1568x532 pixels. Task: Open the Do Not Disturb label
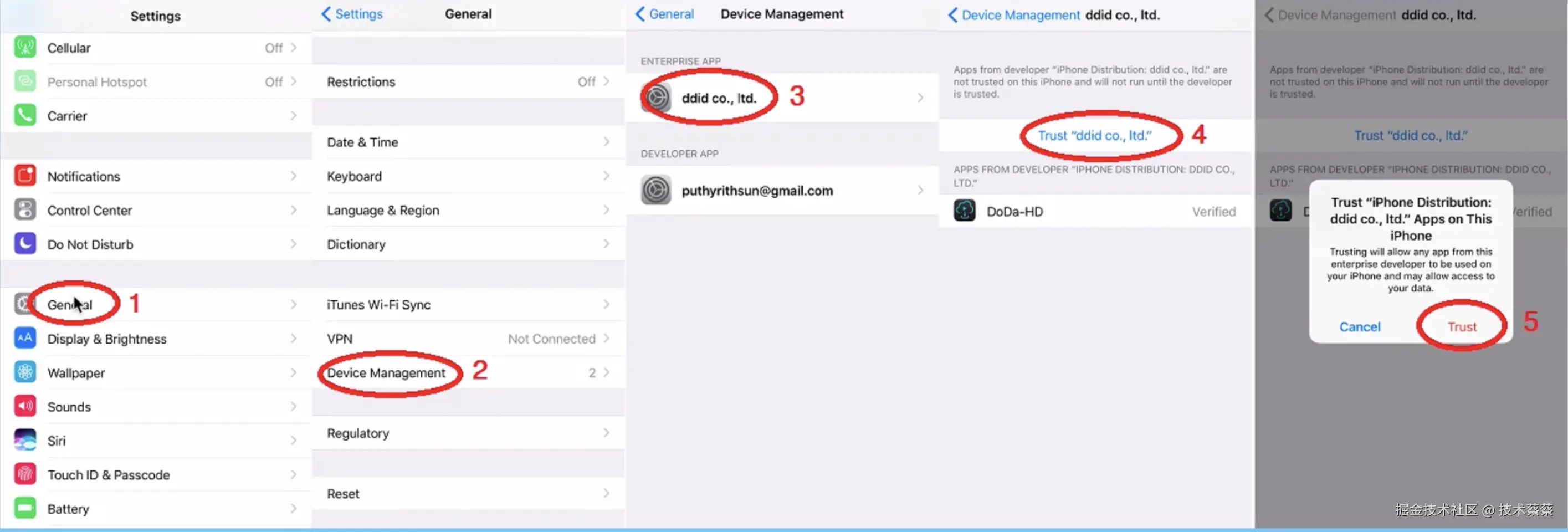click(90, 244)
